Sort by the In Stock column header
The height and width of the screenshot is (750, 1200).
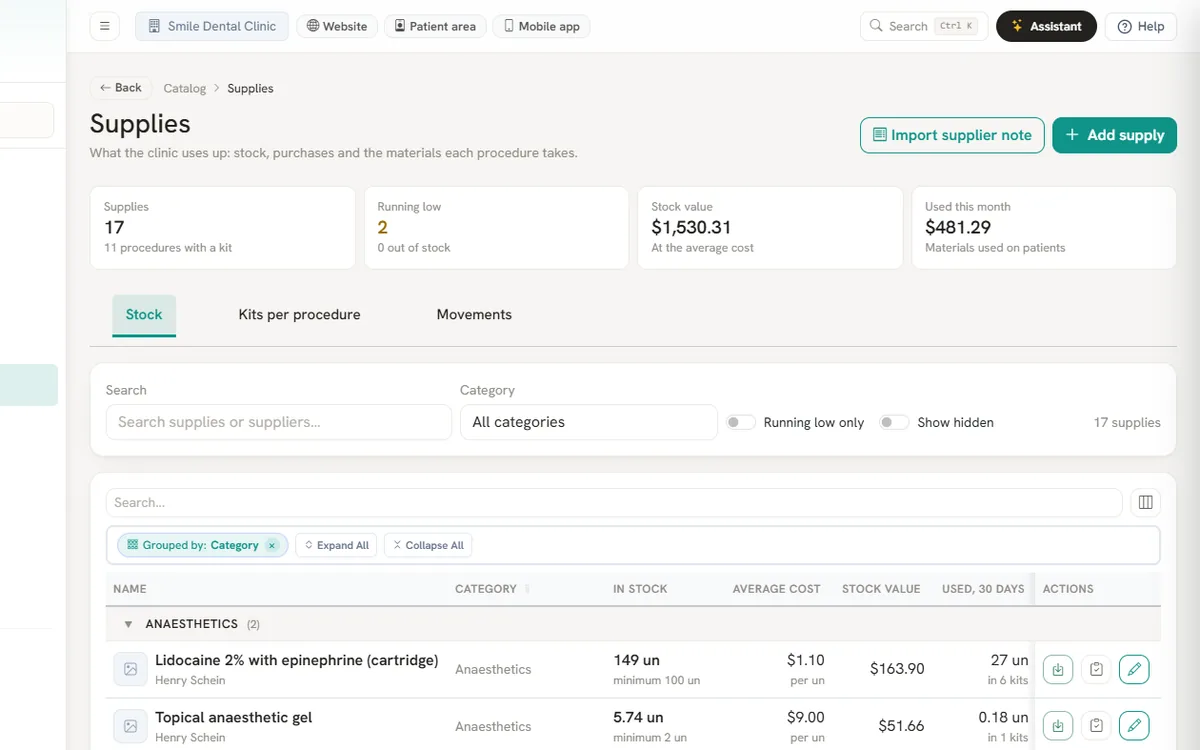click(x=640, y=589)
